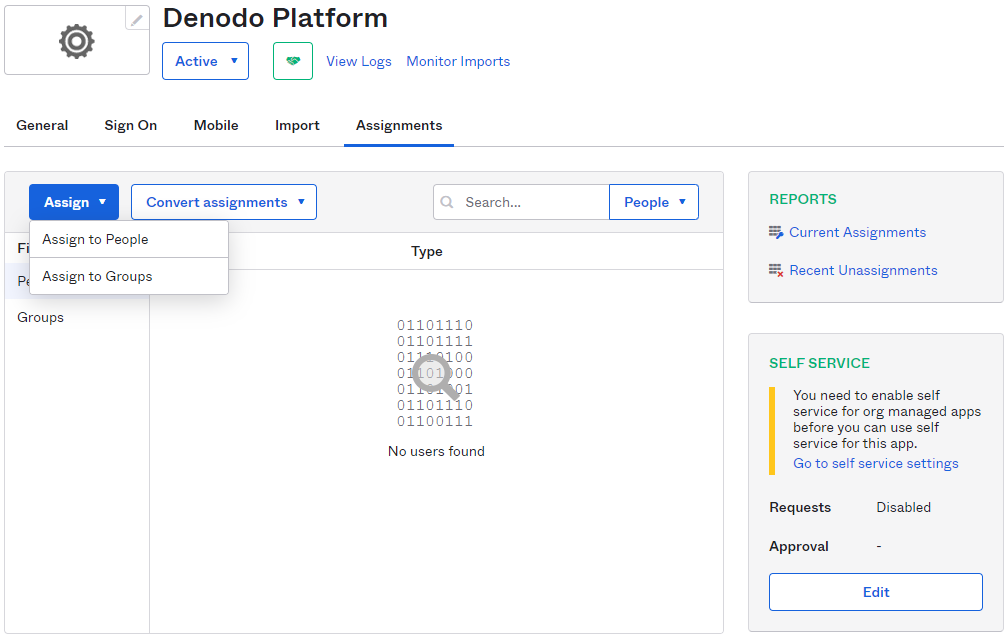Open the People filter dropdown
This screenshot has width=1007, height=640.
click(654, 202)
